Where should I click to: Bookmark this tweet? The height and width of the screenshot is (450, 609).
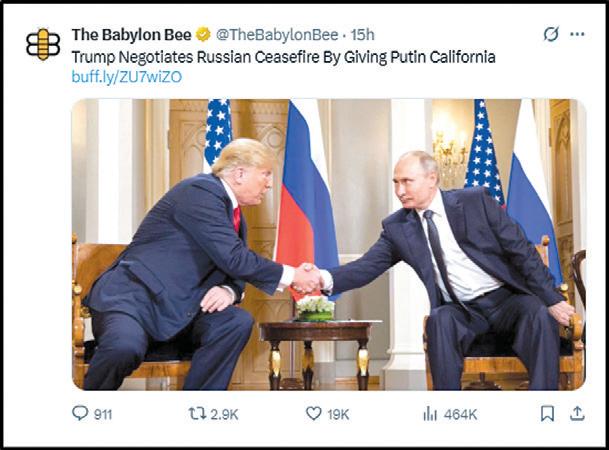pos(547,414)
